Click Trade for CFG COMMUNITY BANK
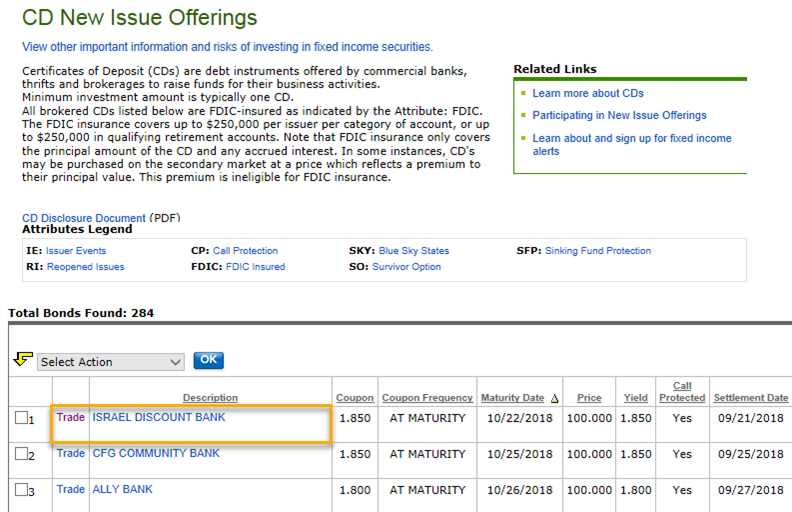 pyautogui.click(x=70, y=453)
